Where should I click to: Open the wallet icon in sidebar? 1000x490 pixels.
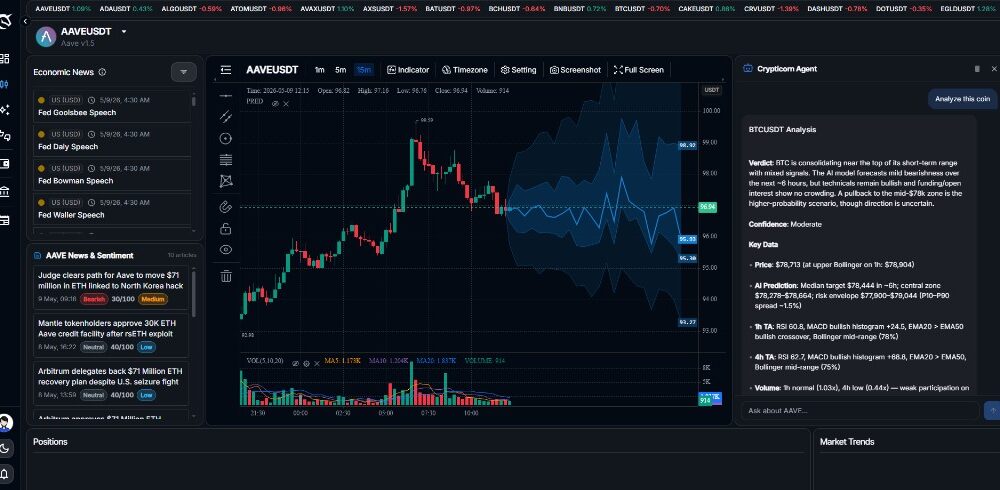4,163
